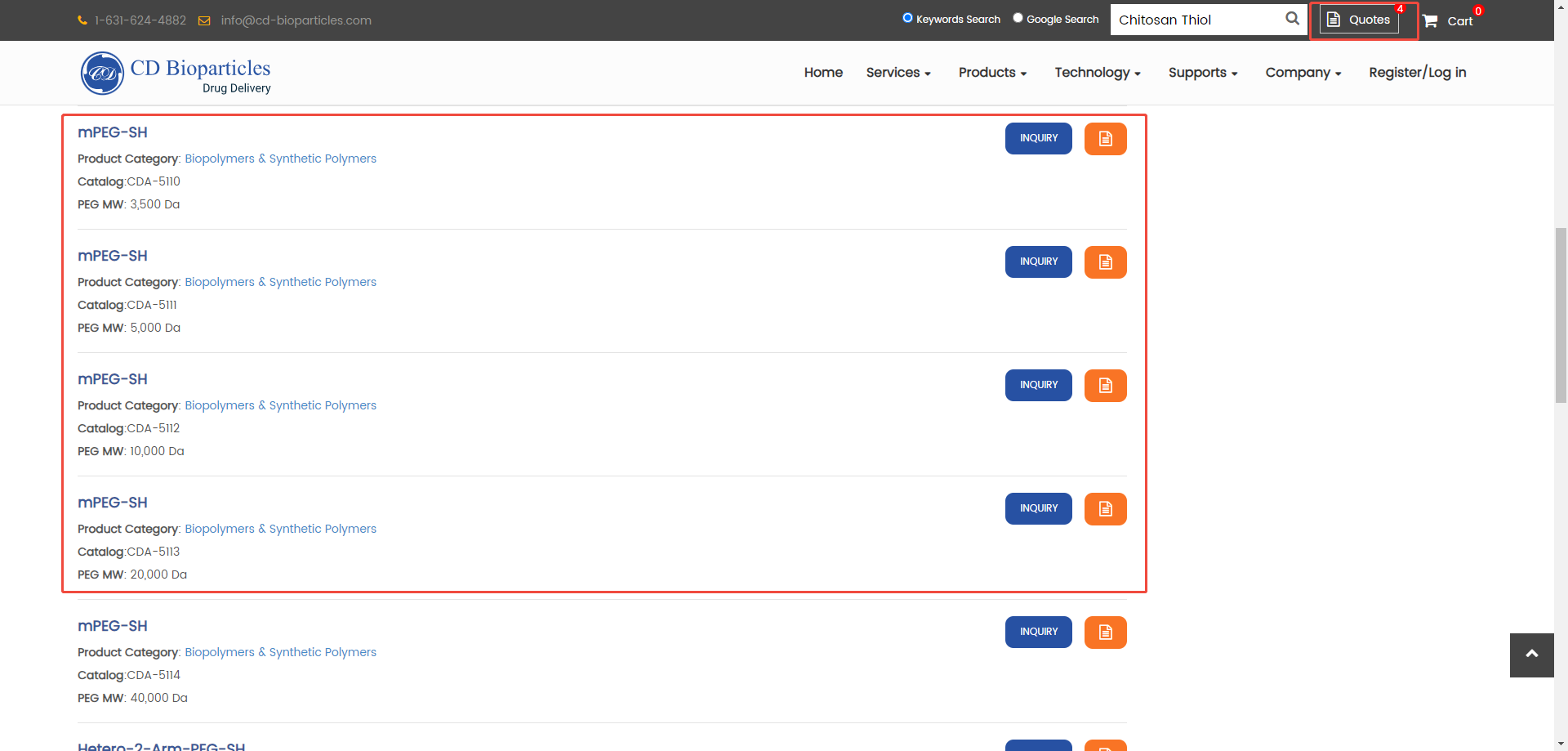Viewport: 1568px width, 751px height.
Task: Click INQUIRY for catalog CDA-5111
Action: click(1039, 262)
